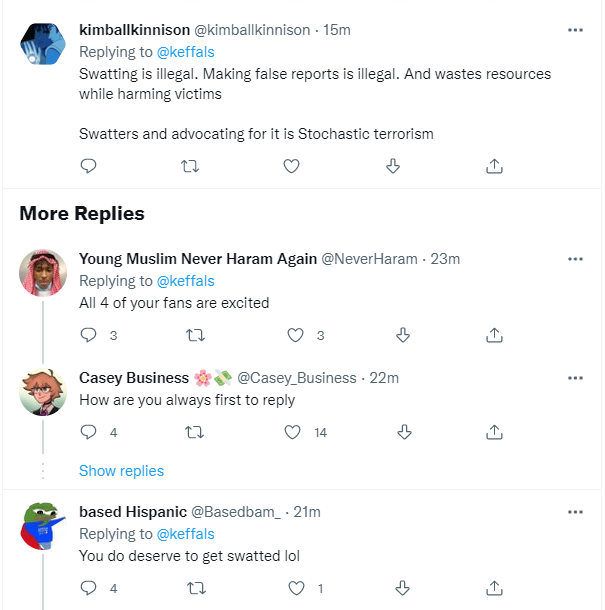Share Casey Business's tweet
The image size is (605, 610).
(493, 432)
